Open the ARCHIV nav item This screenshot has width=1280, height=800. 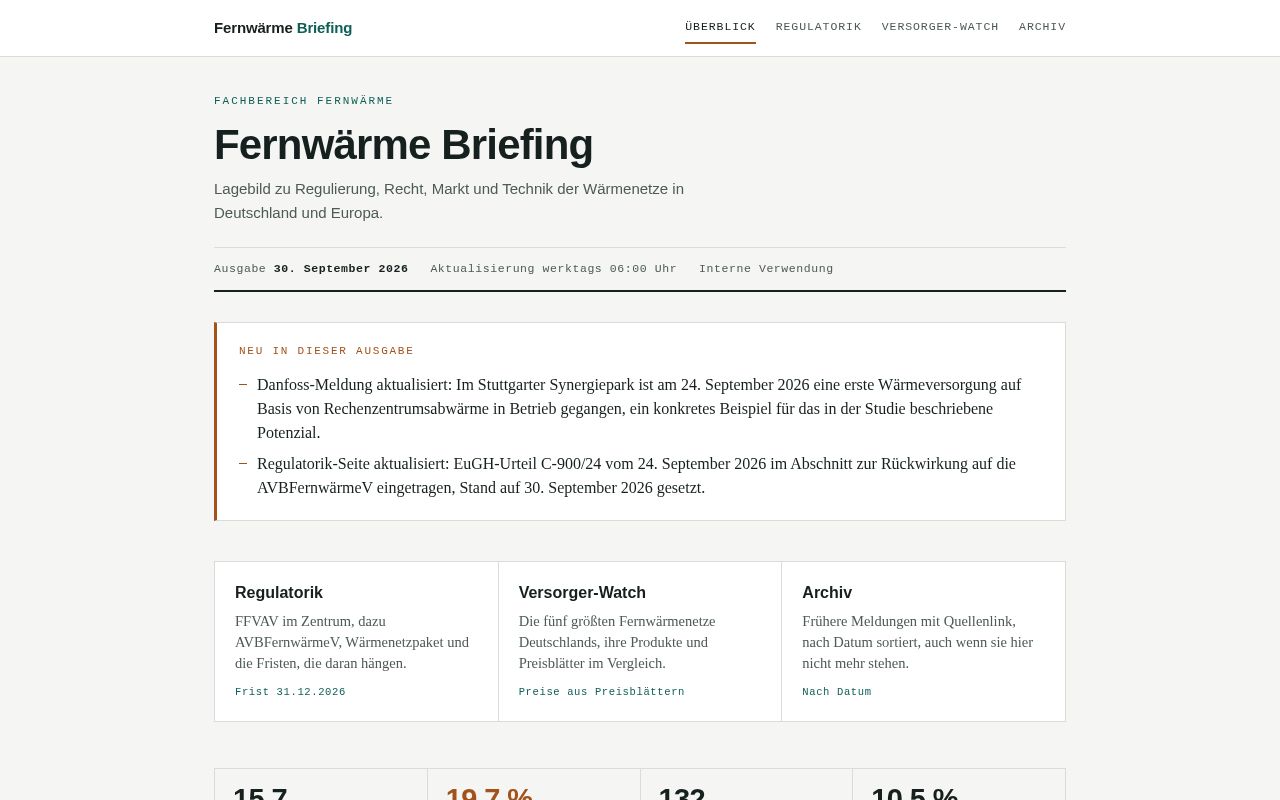point(1042,27)
